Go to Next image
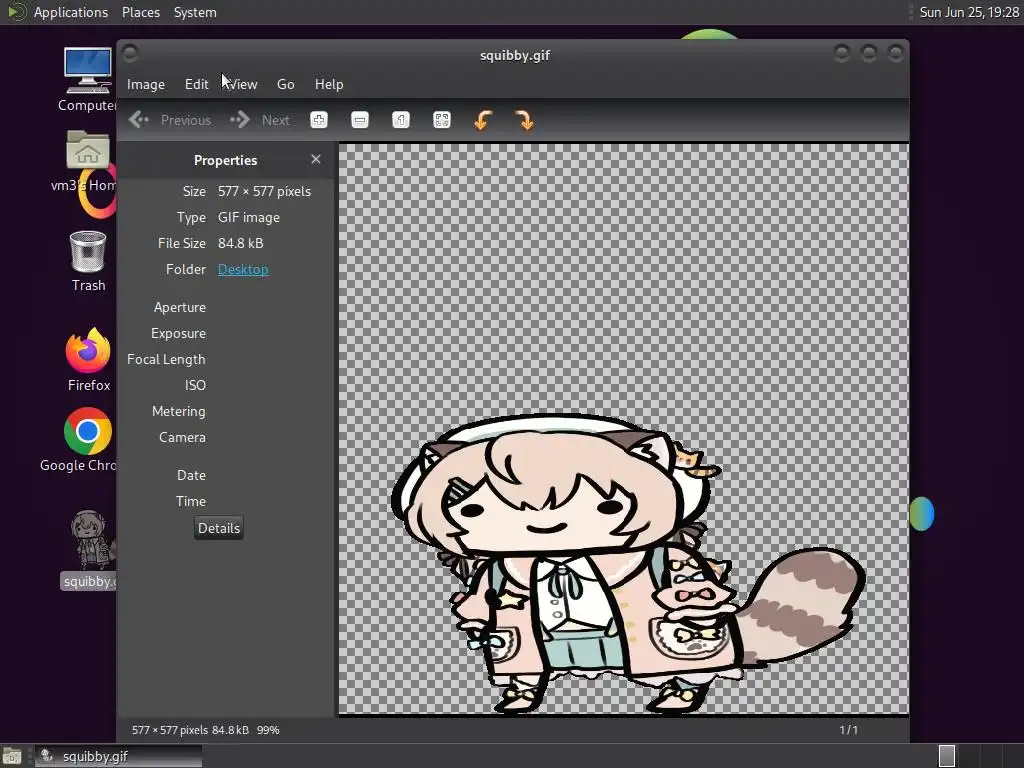The width and height of the screenshot is (1024, 768). point(260,120)
